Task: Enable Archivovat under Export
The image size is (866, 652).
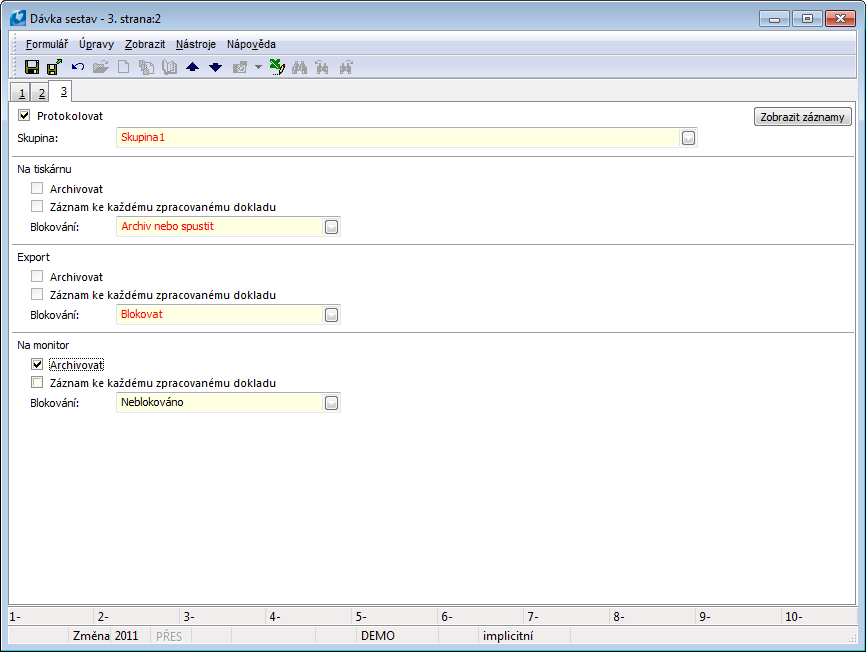Action: pos(37,276)
